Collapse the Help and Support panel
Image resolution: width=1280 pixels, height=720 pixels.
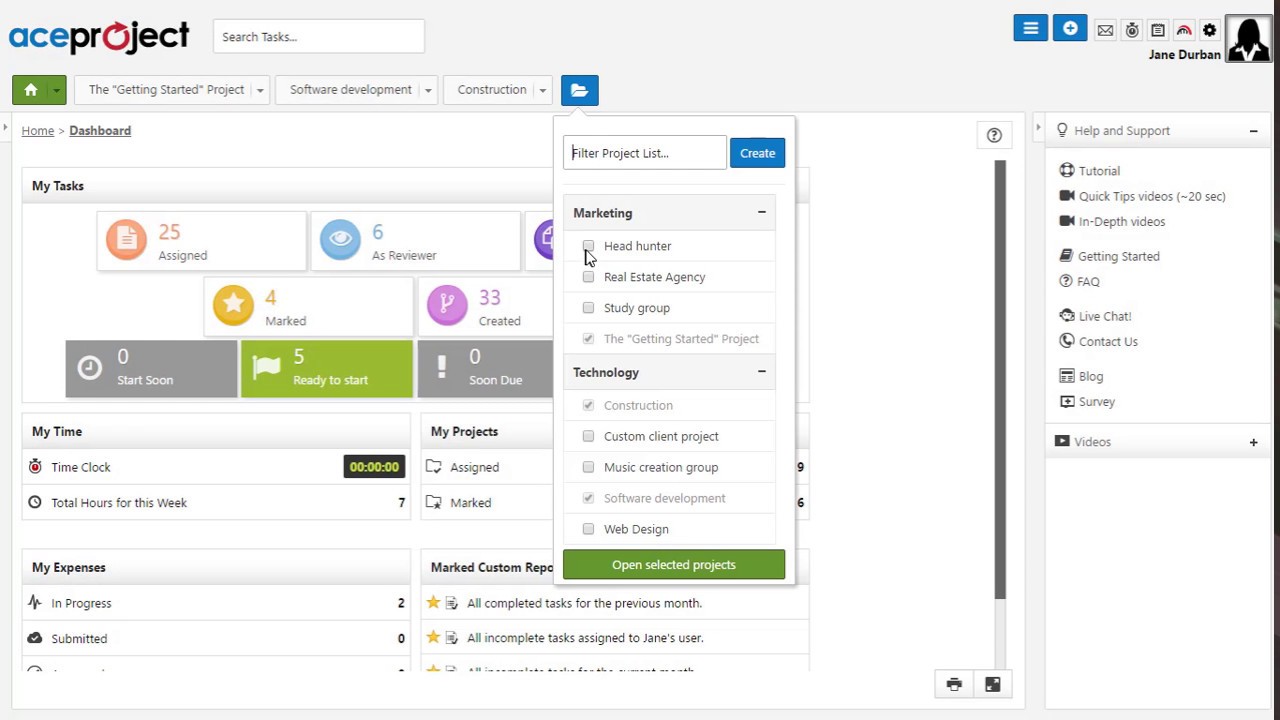(x=1253, y=131)
